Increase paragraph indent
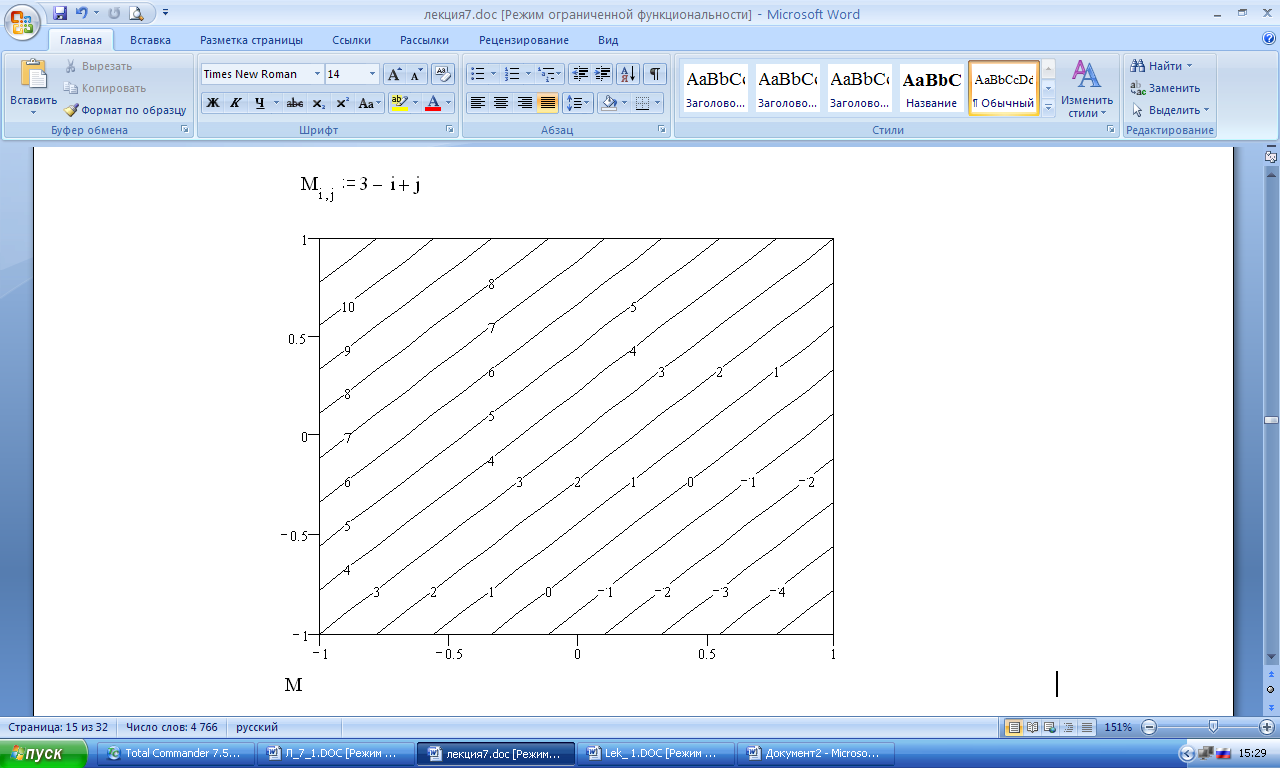 point(603,74)
